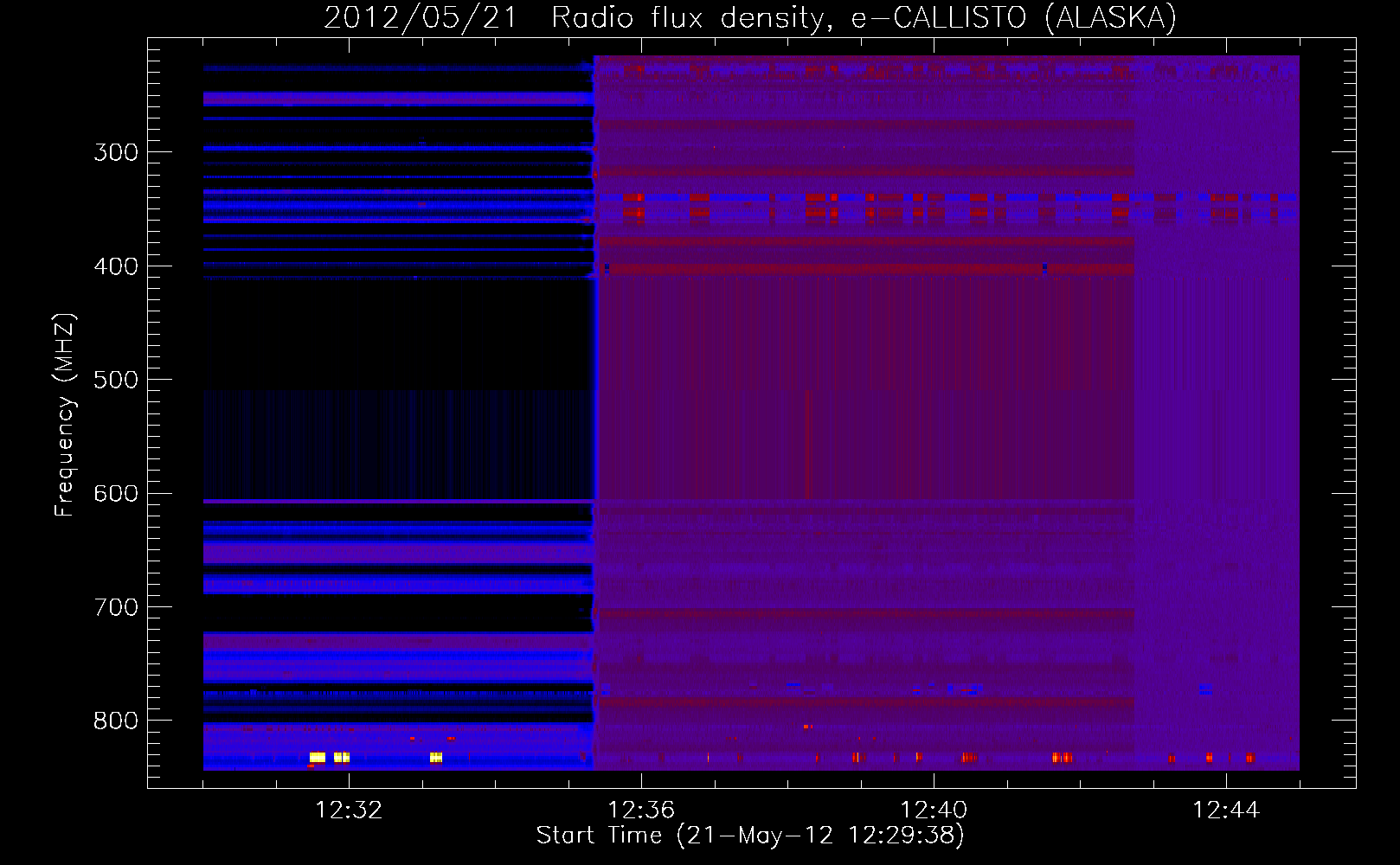Click the plot title '2012/05/21 Radio flux density, e-CALLISTO (ALASKA)'
Screen dimensions: 1400x865
[750, 17]
